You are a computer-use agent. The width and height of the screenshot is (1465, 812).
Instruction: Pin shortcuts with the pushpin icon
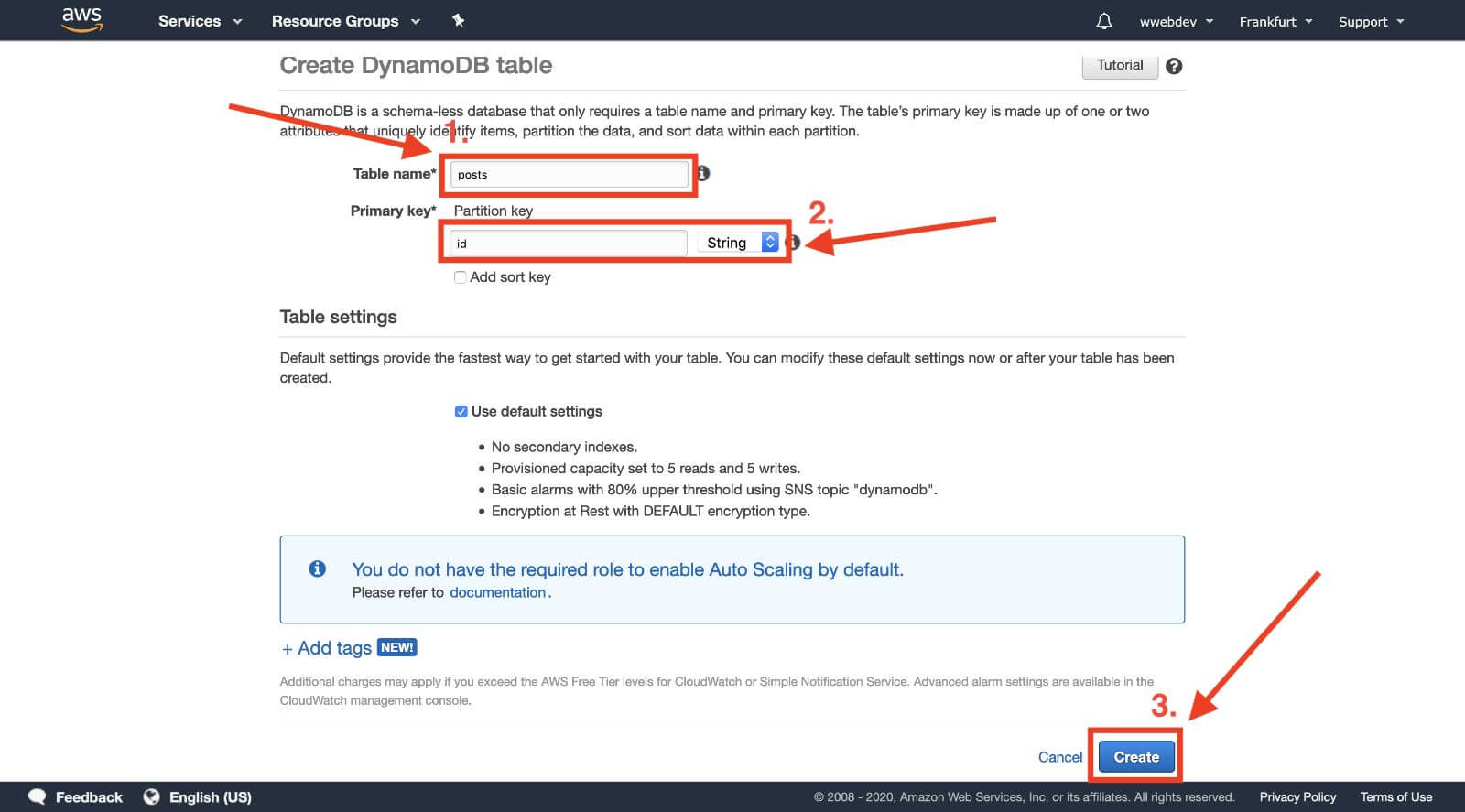click(458, 20)
